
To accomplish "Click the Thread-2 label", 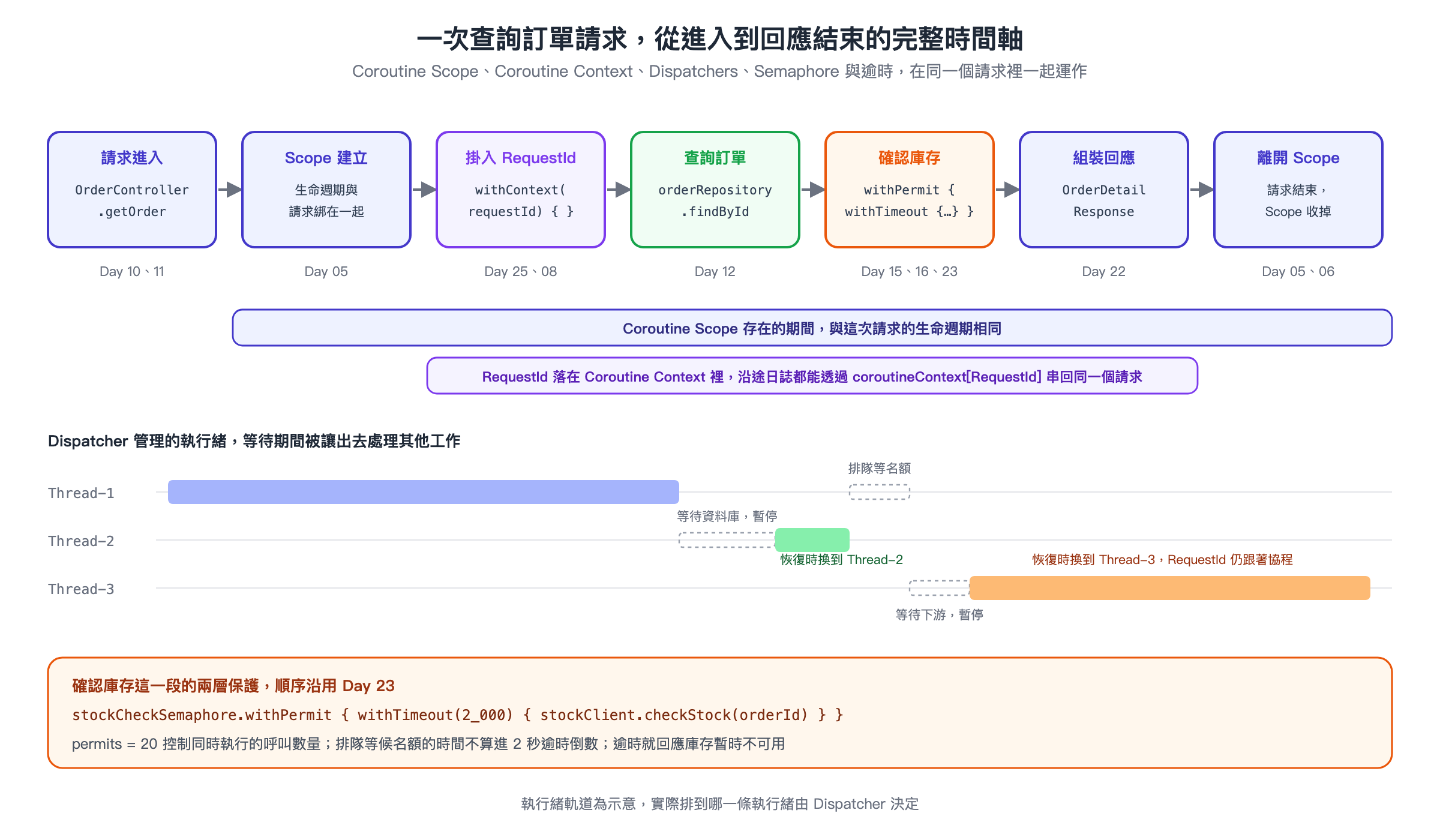I will tap(81, 541).
